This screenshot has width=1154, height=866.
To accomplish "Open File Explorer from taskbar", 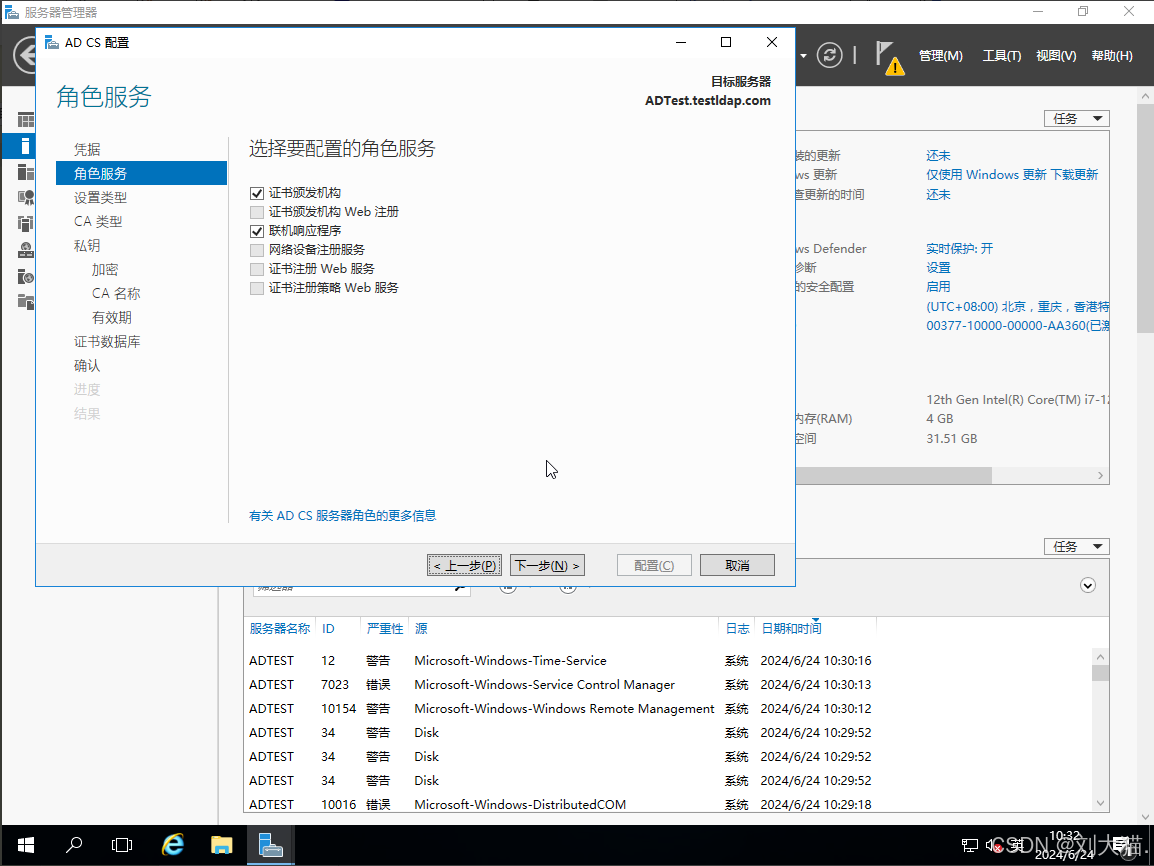I will [x=222, y=845].
